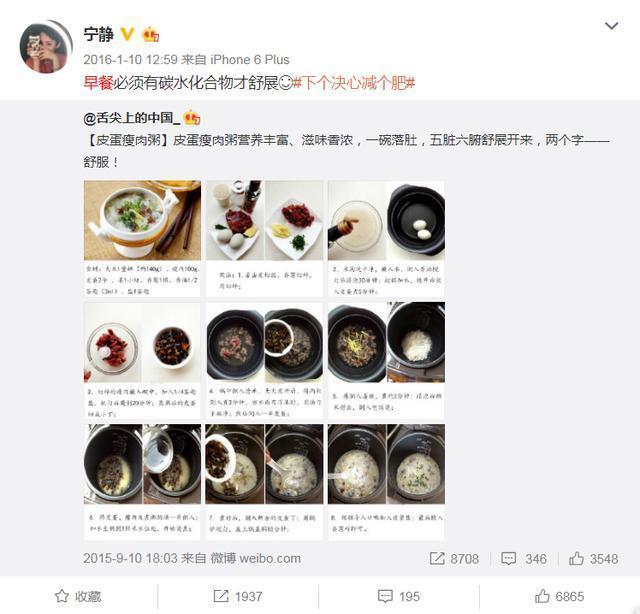Toggle 收藏 star to favorite post

78,596
